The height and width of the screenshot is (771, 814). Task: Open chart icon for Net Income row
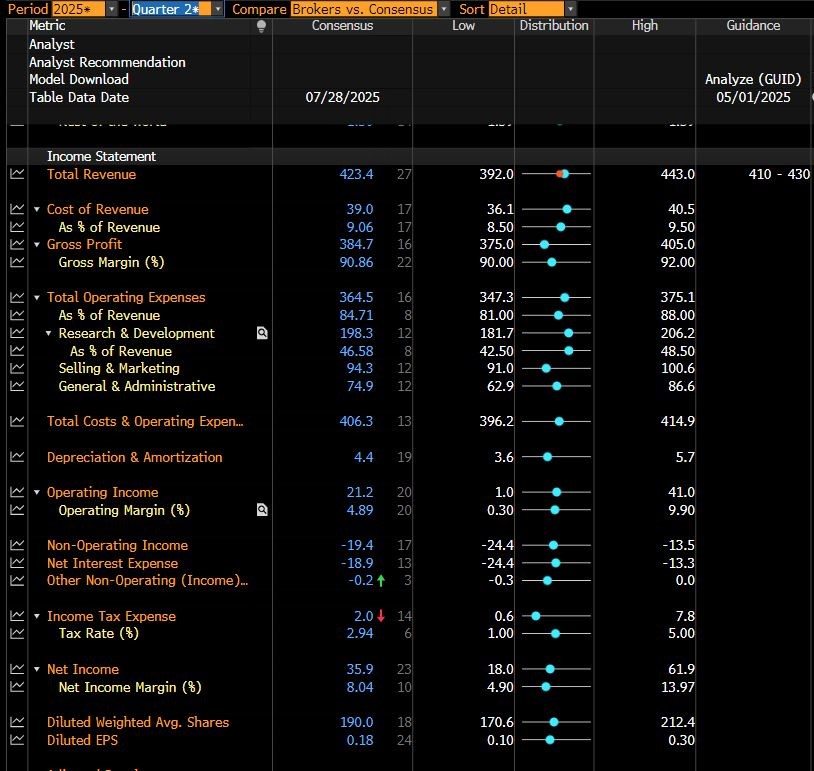point(17,669)
